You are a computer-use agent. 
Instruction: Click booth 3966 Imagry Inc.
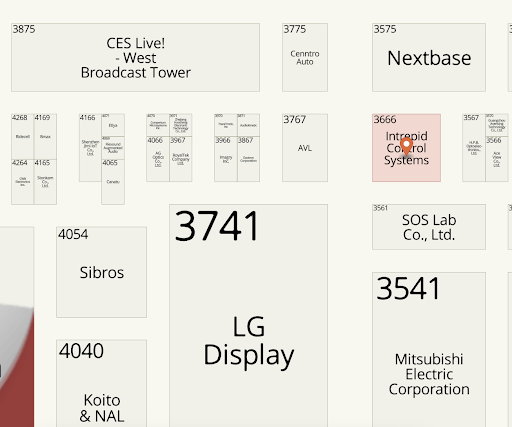(226, 159)
